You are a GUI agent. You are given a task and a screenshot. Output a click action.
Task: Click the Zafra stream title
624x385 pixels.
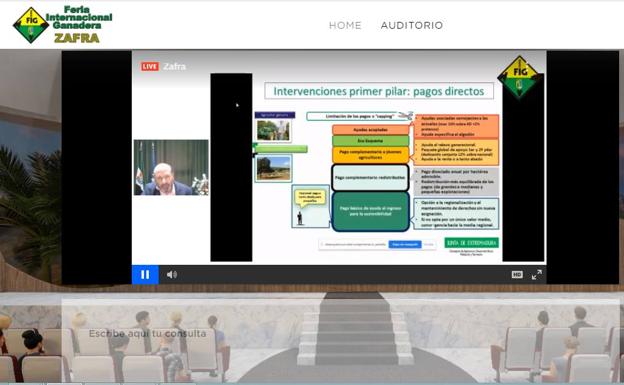click(x=174, y=66)
